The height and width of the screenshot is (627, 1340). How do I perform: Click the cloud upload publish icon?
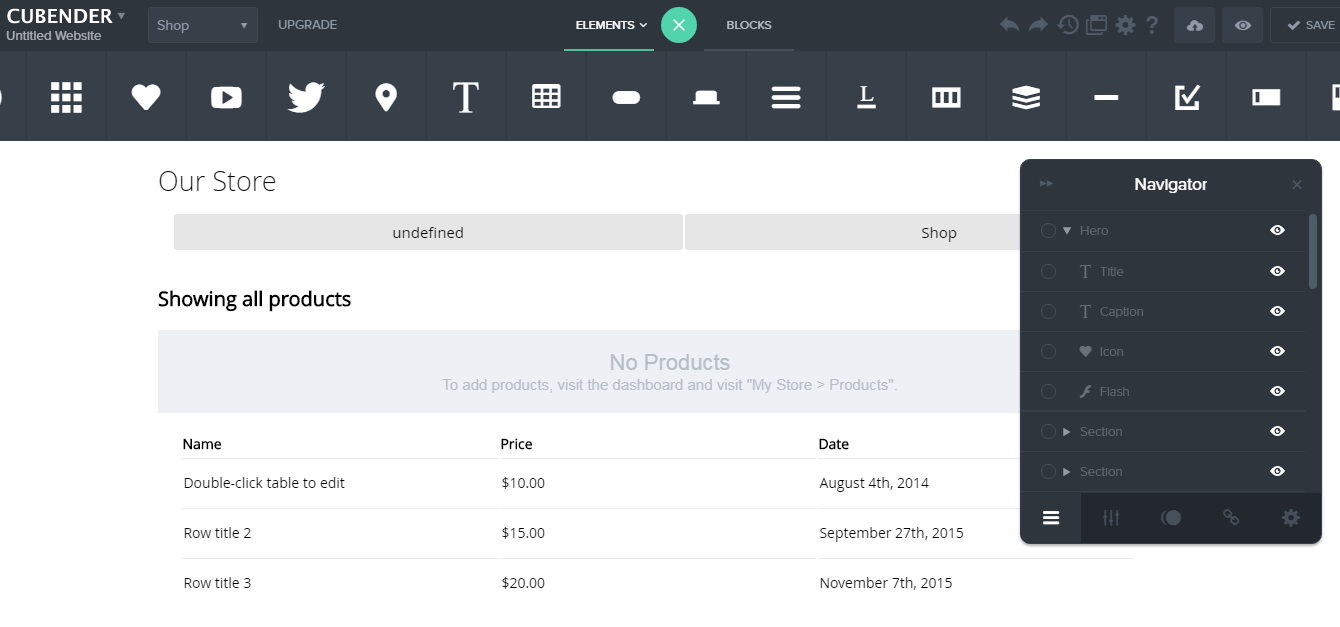(1195, 26)
